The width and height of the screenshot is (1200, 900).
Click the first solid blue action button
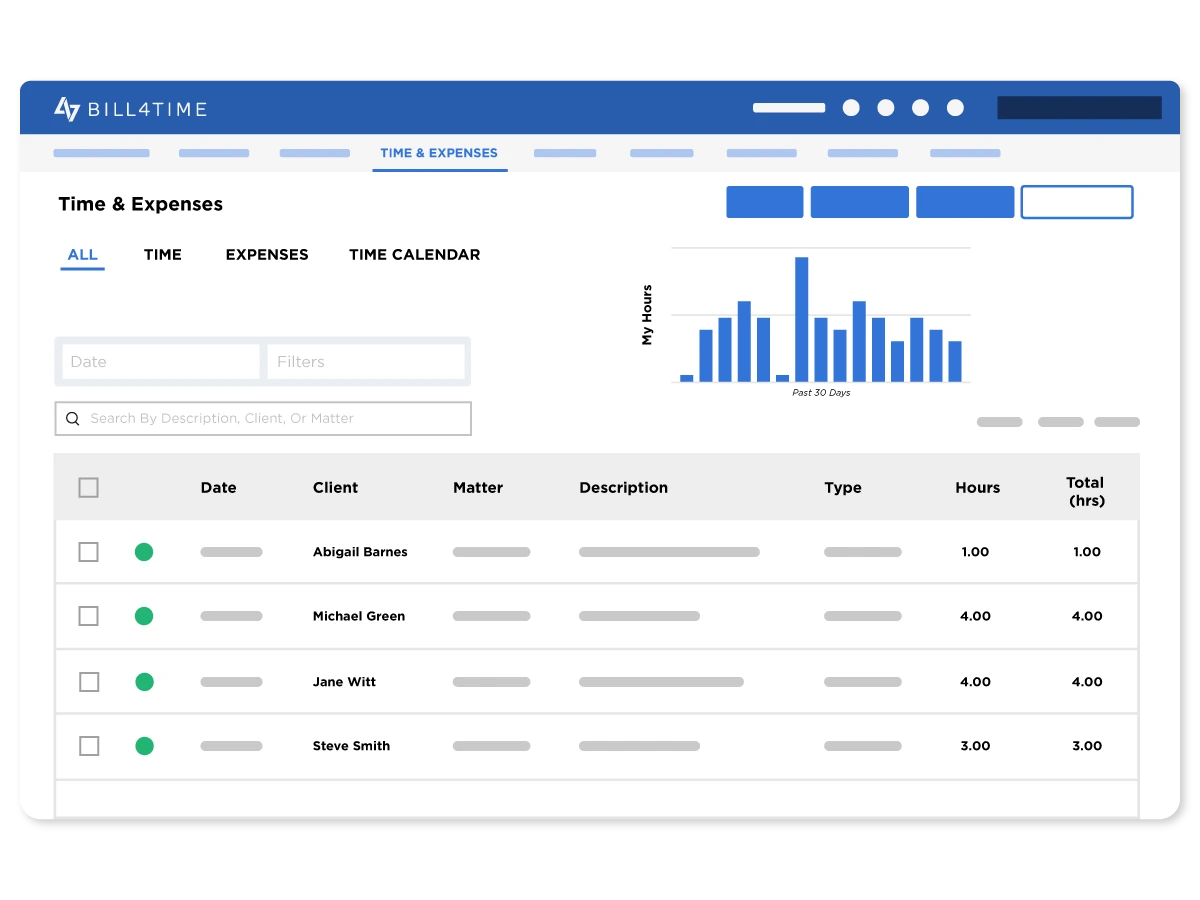[x=764, y=202]
